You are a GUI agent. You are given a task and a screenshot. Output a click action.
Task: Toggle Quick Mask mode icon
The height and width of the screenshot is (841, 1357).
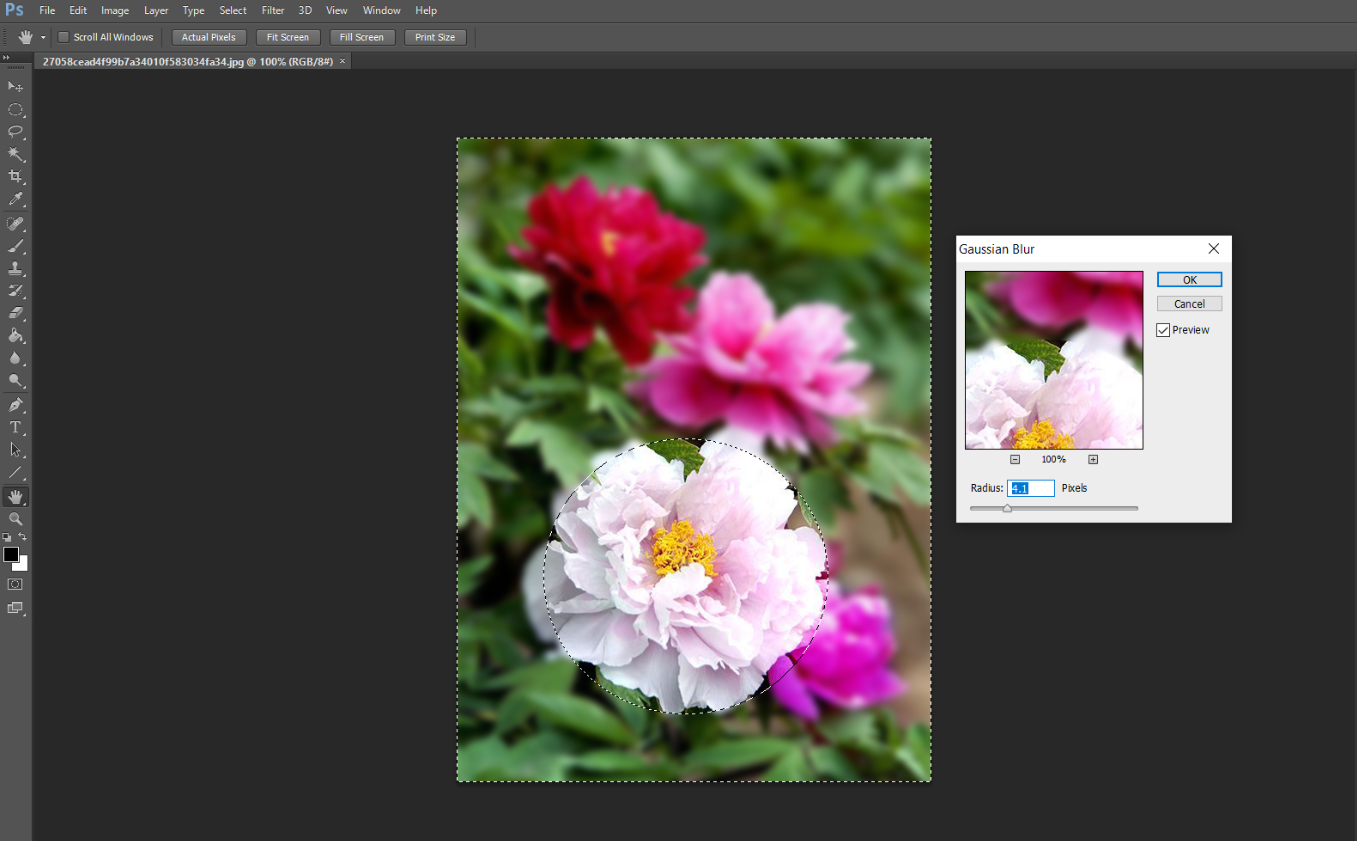point(16,584)
